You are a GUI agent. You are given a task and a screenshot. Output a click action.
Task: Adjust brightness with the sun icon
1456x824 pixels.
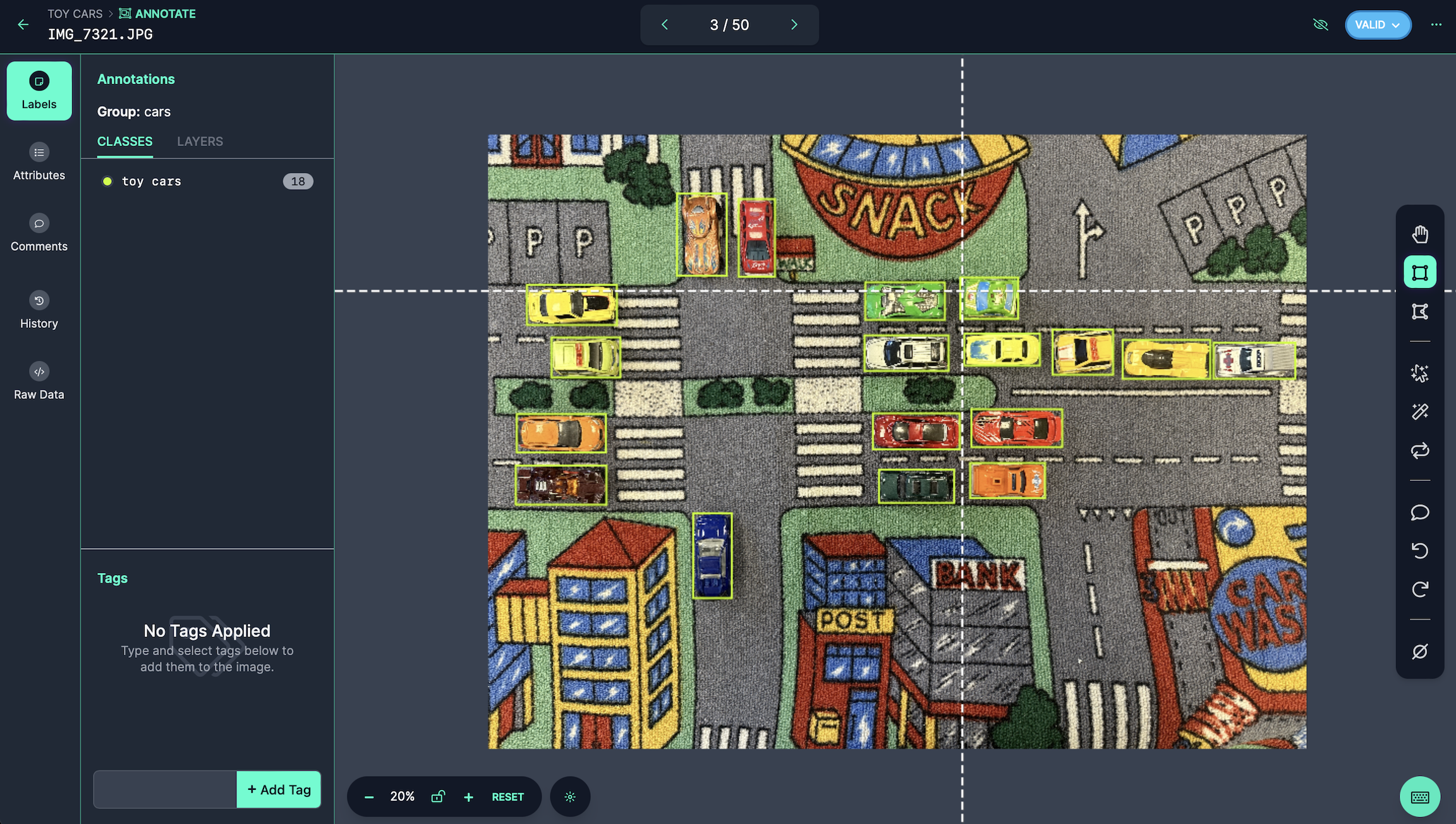[570, 797]
